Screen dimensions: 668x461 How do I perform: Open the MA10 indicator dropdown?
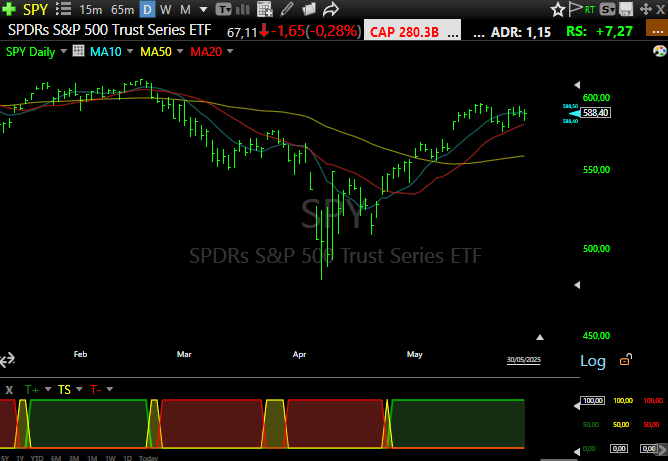click(130, 51)
